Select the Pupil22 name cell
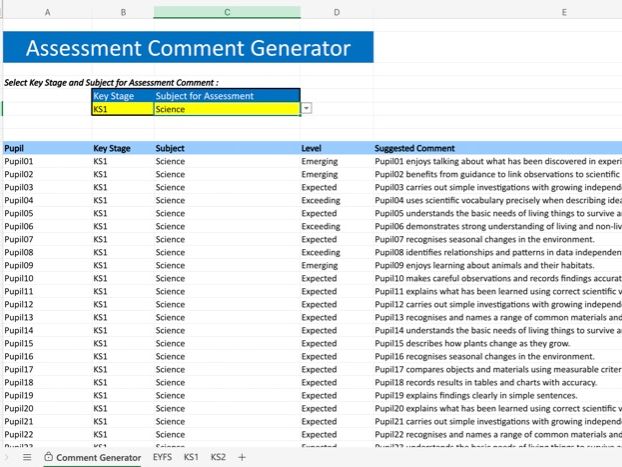This screenshot has height=467, width=622. tap(47, 434)
